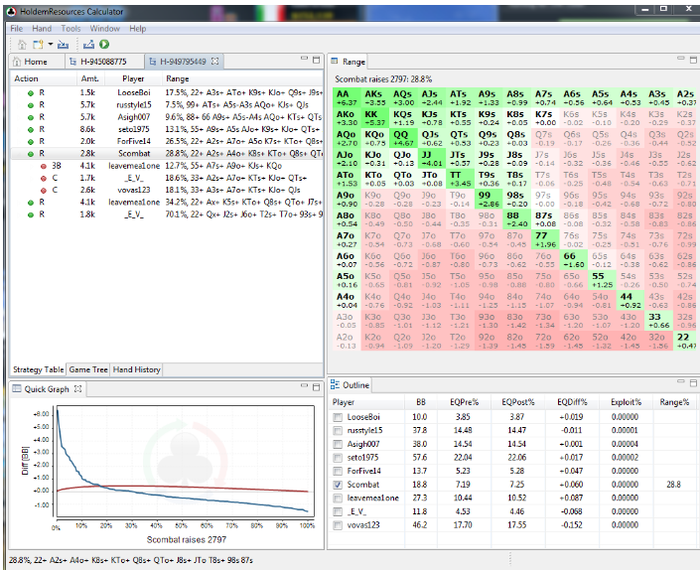Switch to the Hand History tab
The height and width of the screenshot is (570, 700).
tap(136, 370)
